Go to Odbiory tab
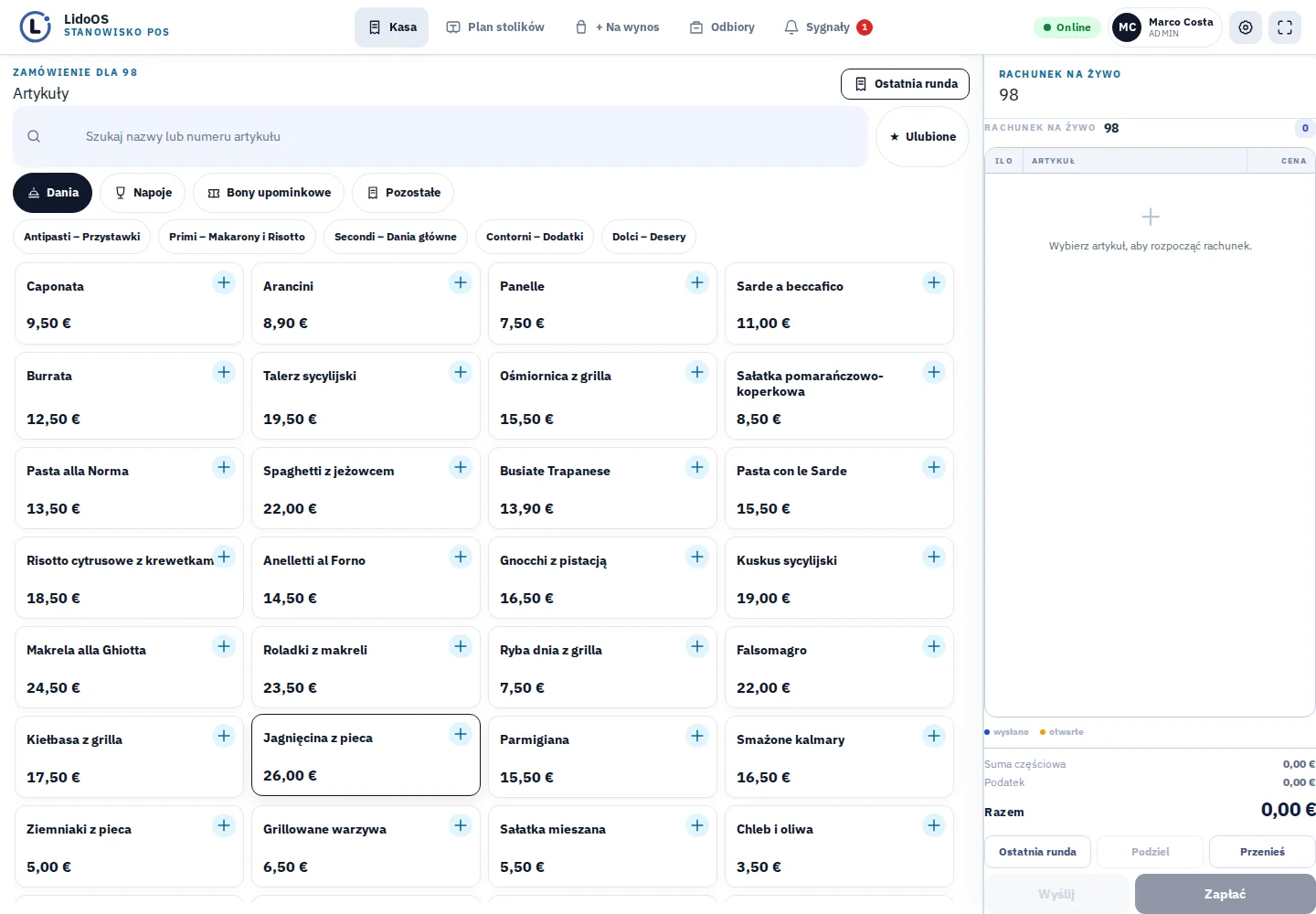This screenshot has width=1316, height=914. [x=722, y=27]
